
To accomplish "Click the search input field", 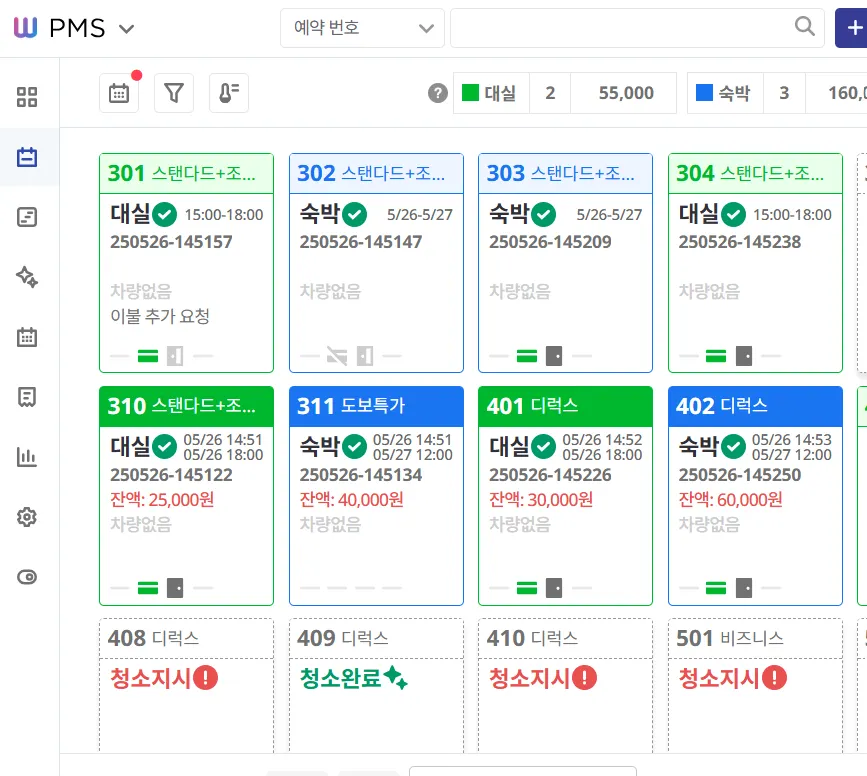I will coord(637,28).
